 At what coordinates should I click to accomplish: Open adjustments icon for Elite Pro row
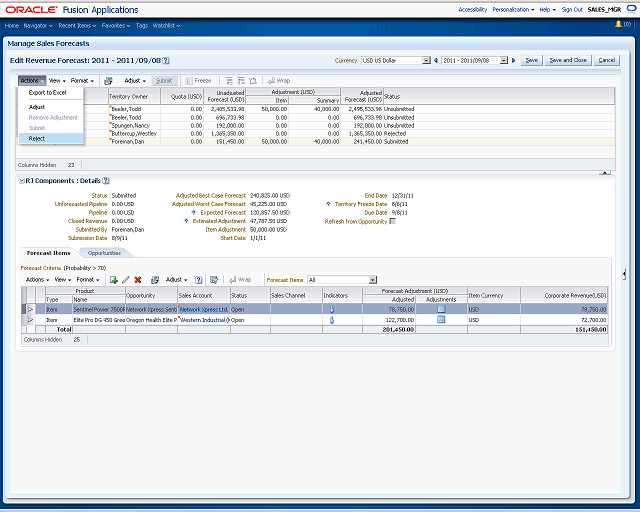441,320
